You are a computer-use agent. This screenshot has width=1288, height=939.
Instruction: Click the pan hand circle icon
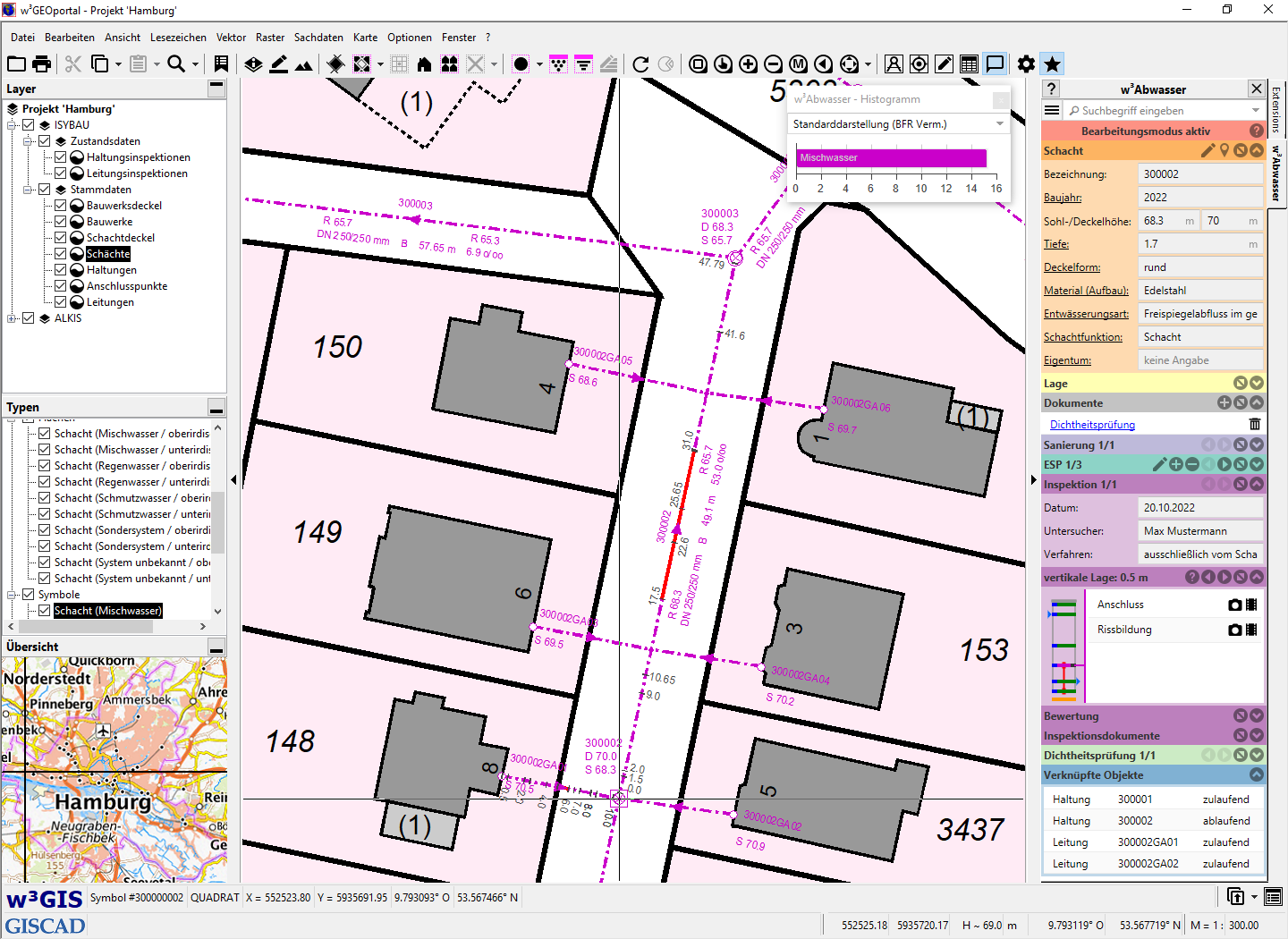pyautogui.click(x=724, y=63)
